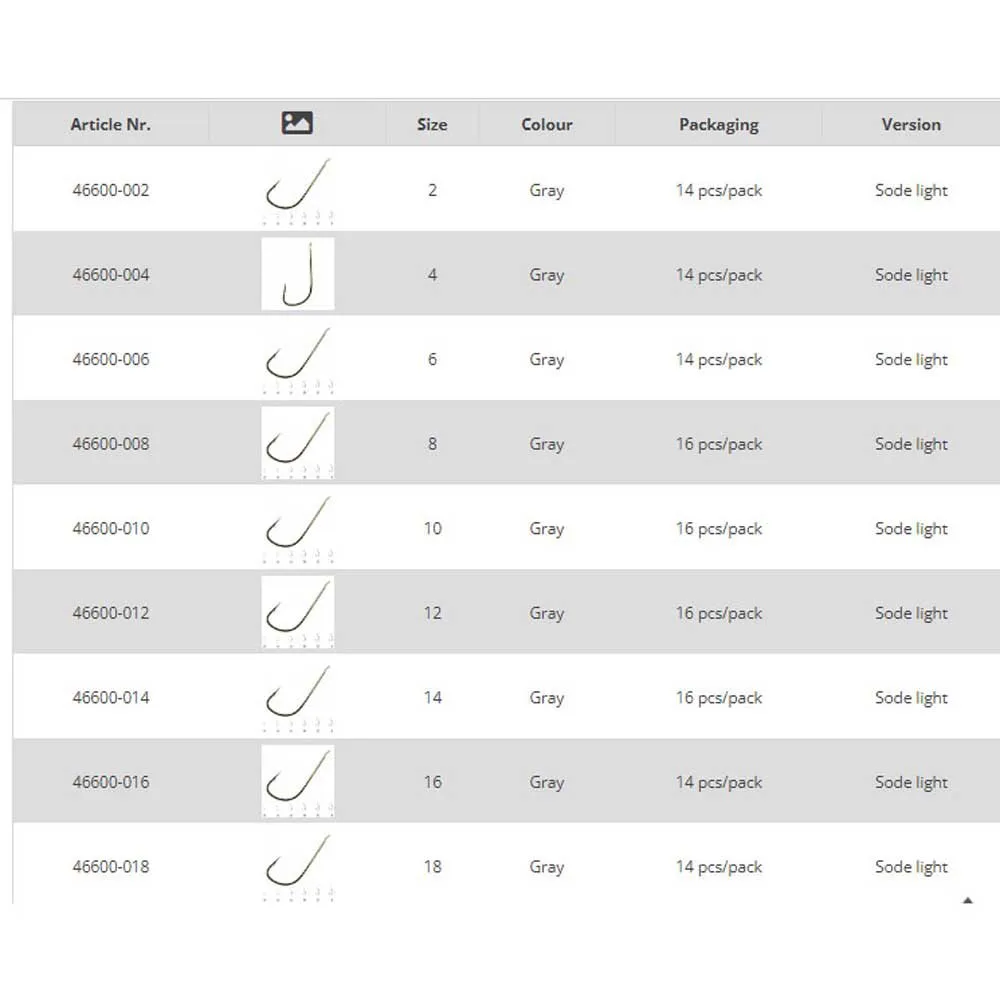Sort by the Version column header

click(x=911, y=125)
